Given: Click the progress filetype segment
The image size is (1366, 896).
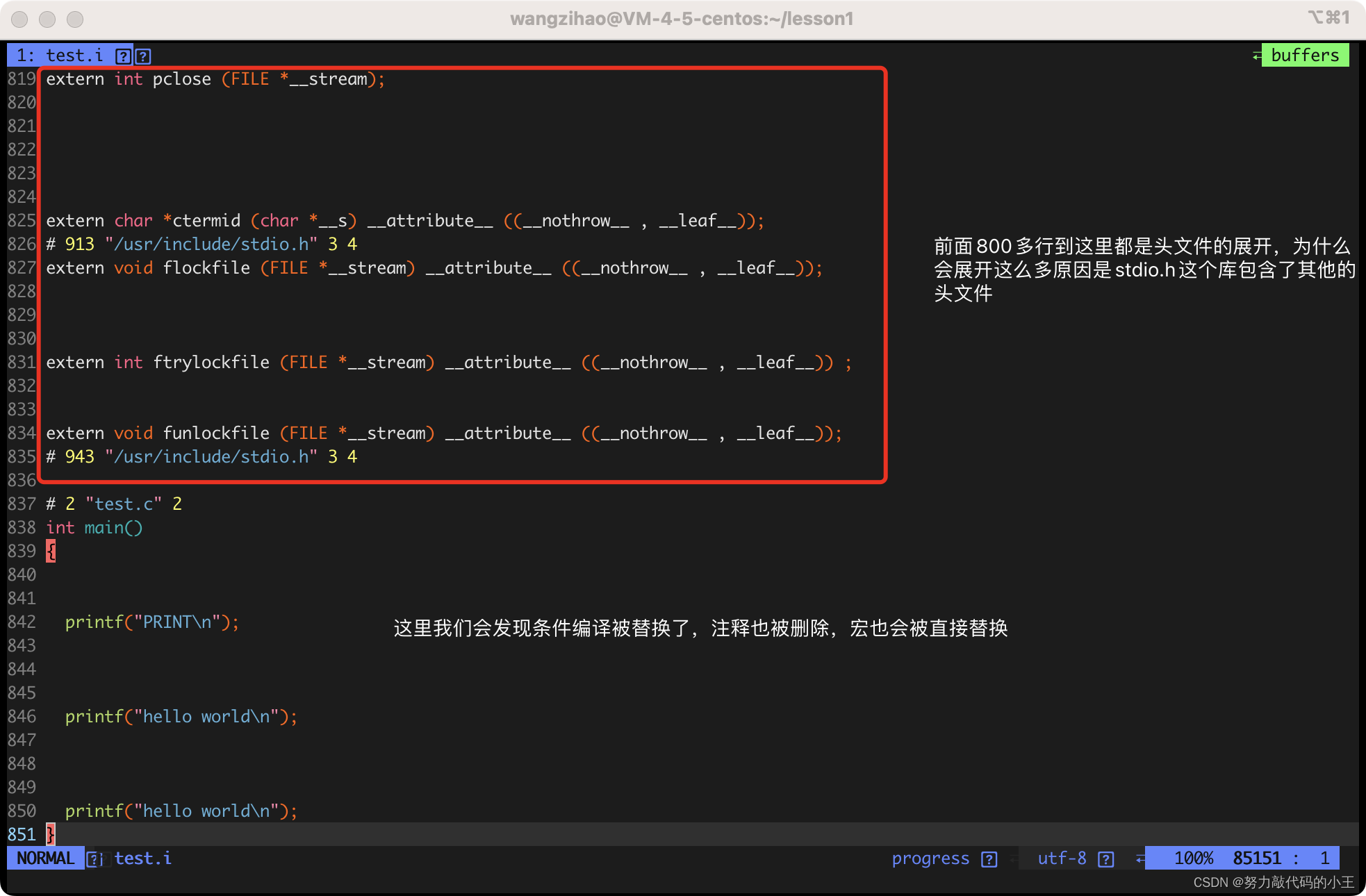Looking at the screenshot, I should point(930,858).
